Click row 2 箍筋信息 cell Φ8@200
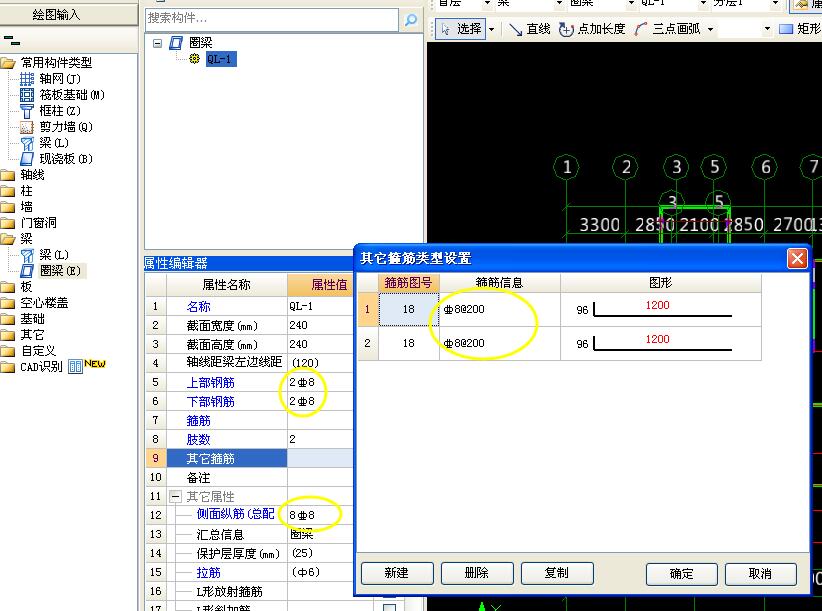This screenshot has width=822, height=611. (x=500, y=343)
